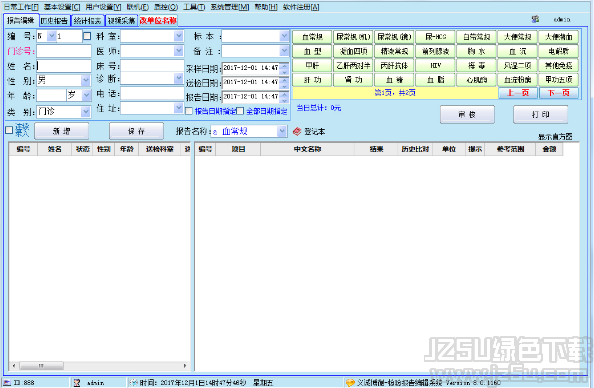Open the age unit dropdown showing 岁
This screenshot has width=594, height=388.
[x=87, y=95]
